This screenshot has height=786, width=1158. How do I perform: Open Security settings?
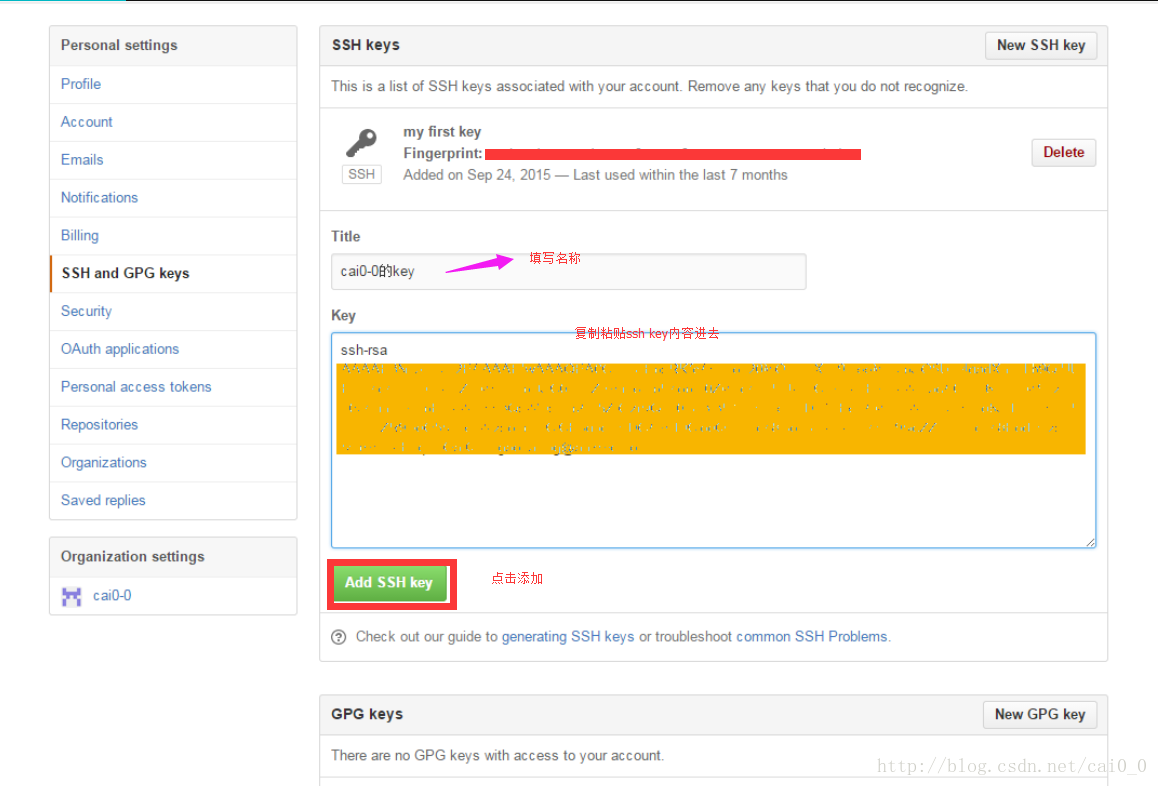[x=86, y=311]
